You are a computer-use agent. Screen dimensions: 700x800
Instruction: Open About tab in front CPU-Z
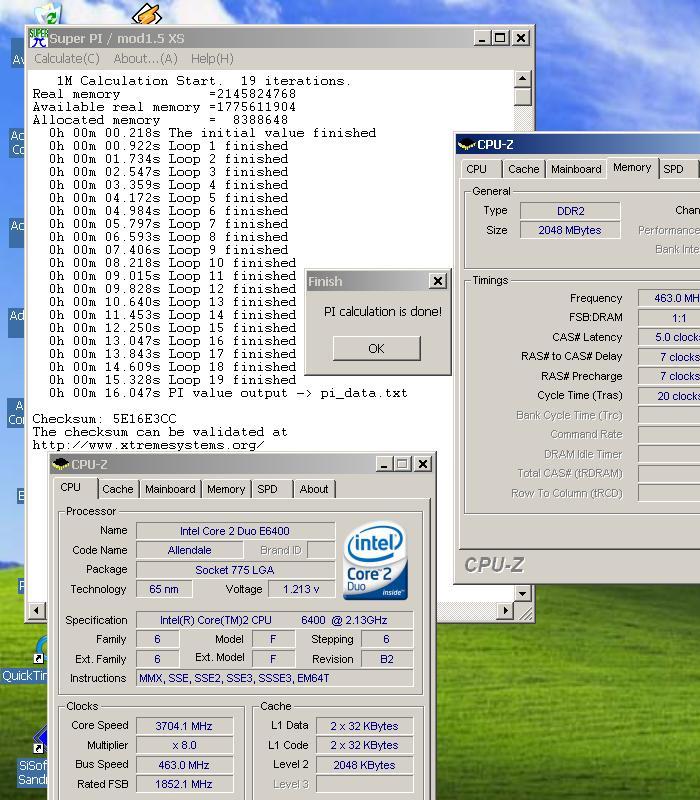coord(314,489)
